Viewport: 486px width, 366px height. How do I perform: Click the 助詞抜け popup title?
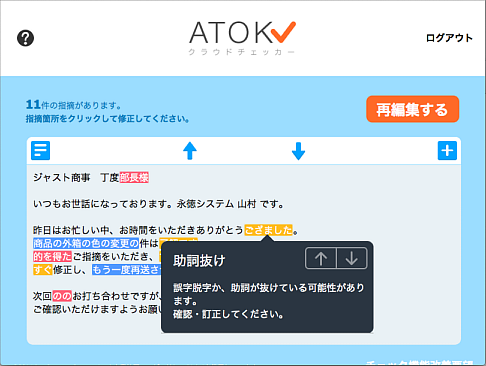click(199, 260)
